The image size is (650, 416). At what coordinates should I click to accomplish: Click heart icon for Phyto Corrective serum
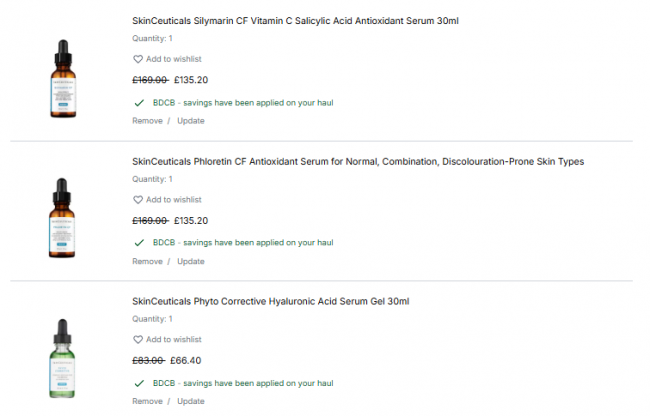pos(138,340)
